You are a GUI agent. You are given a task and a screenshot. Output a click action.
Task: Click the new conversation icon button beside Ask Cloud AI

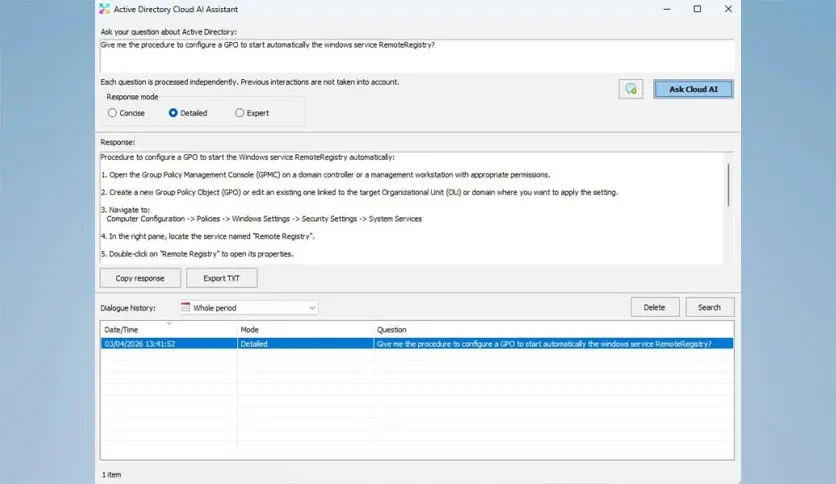click(631, 89)
